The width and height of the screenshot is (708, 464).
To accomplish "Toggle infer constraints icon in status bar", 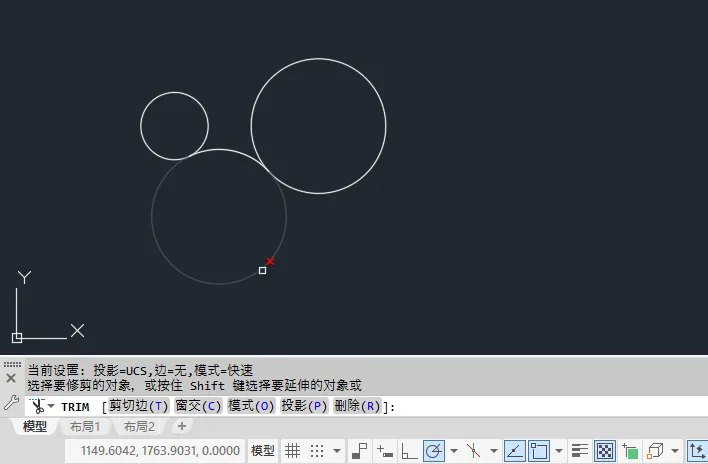I will click(x=359, y=450).
